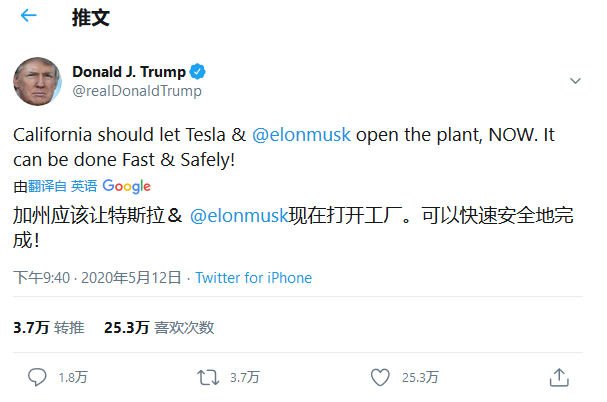Click the retweet arrows icon
Viewport: 607px width, 402px height.
point(209,377)
